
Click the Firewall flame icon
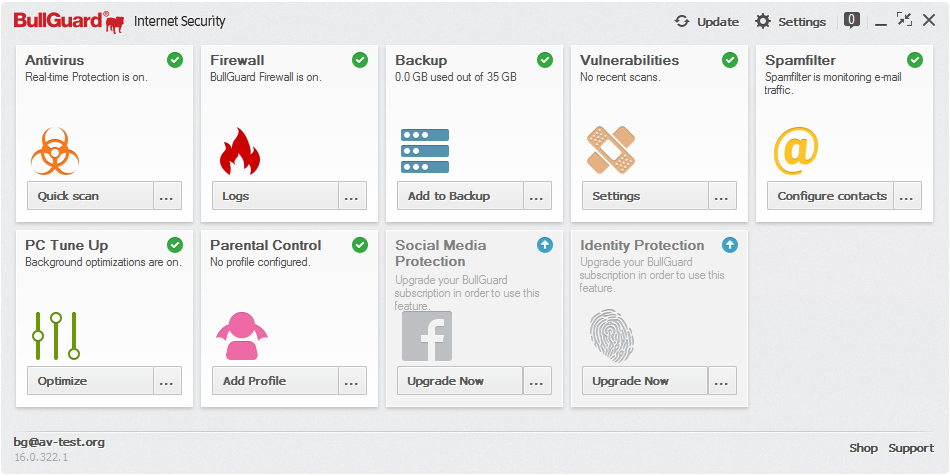pos(239,151)
